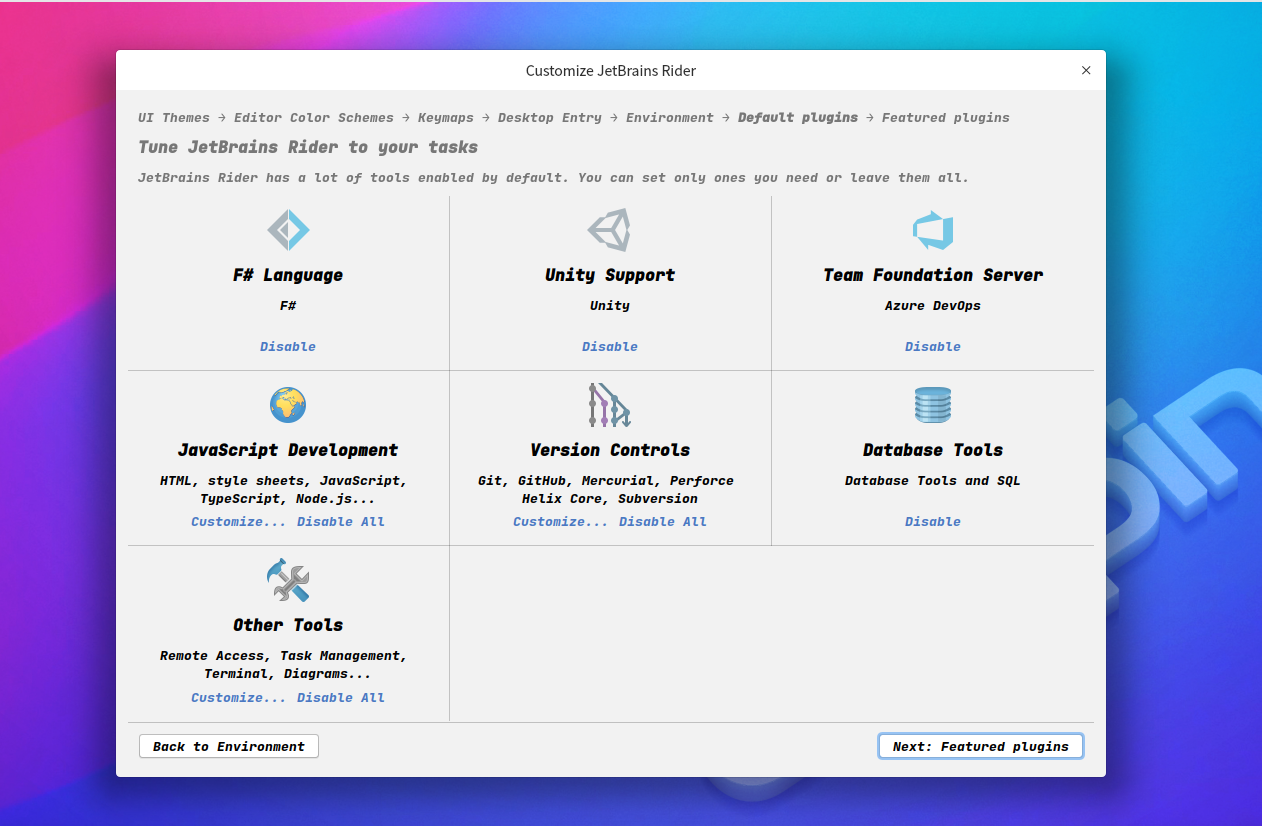Click the Database Tools stacked-disks icon
The width and height of the screenshot is (1262, 826).
tap(932, 405)
